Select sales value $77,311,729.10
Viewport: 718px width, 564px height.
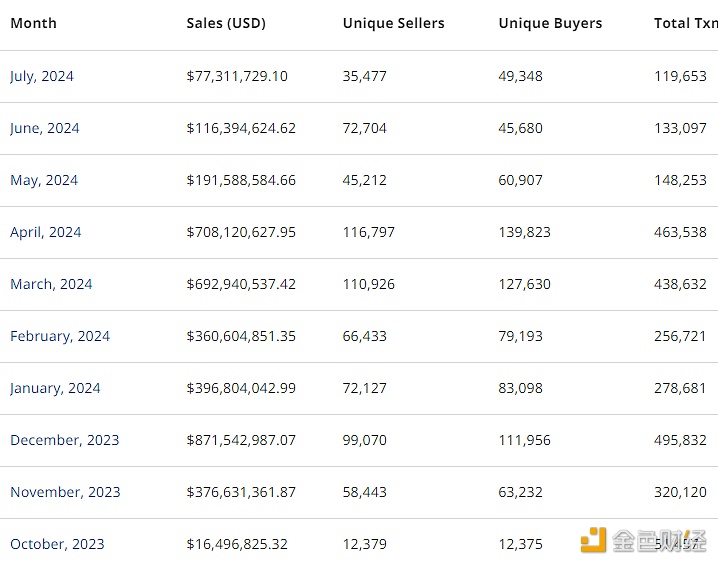[237, 76]
